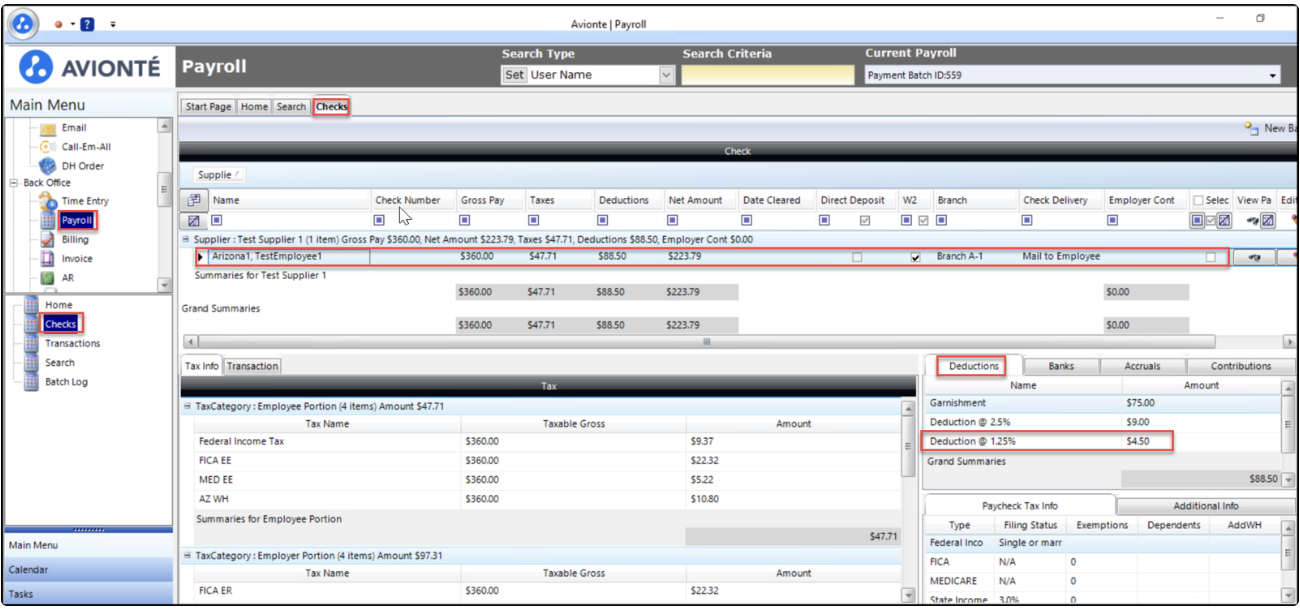The height and width of the screenshot is (610, 1300).
Task: Click the check grid horizontal scrollbar
Action: tap(706, 342)
